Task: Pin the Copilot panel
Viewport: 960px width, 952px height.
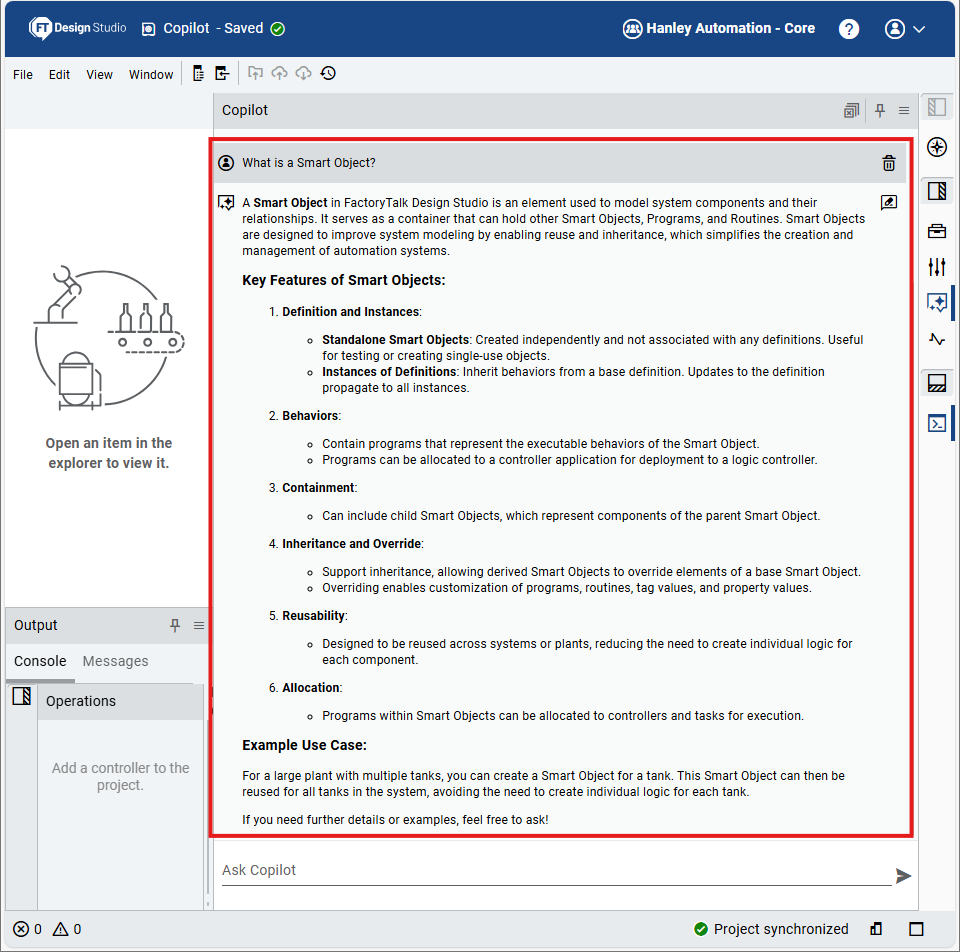Action: [x=880, y=111]
